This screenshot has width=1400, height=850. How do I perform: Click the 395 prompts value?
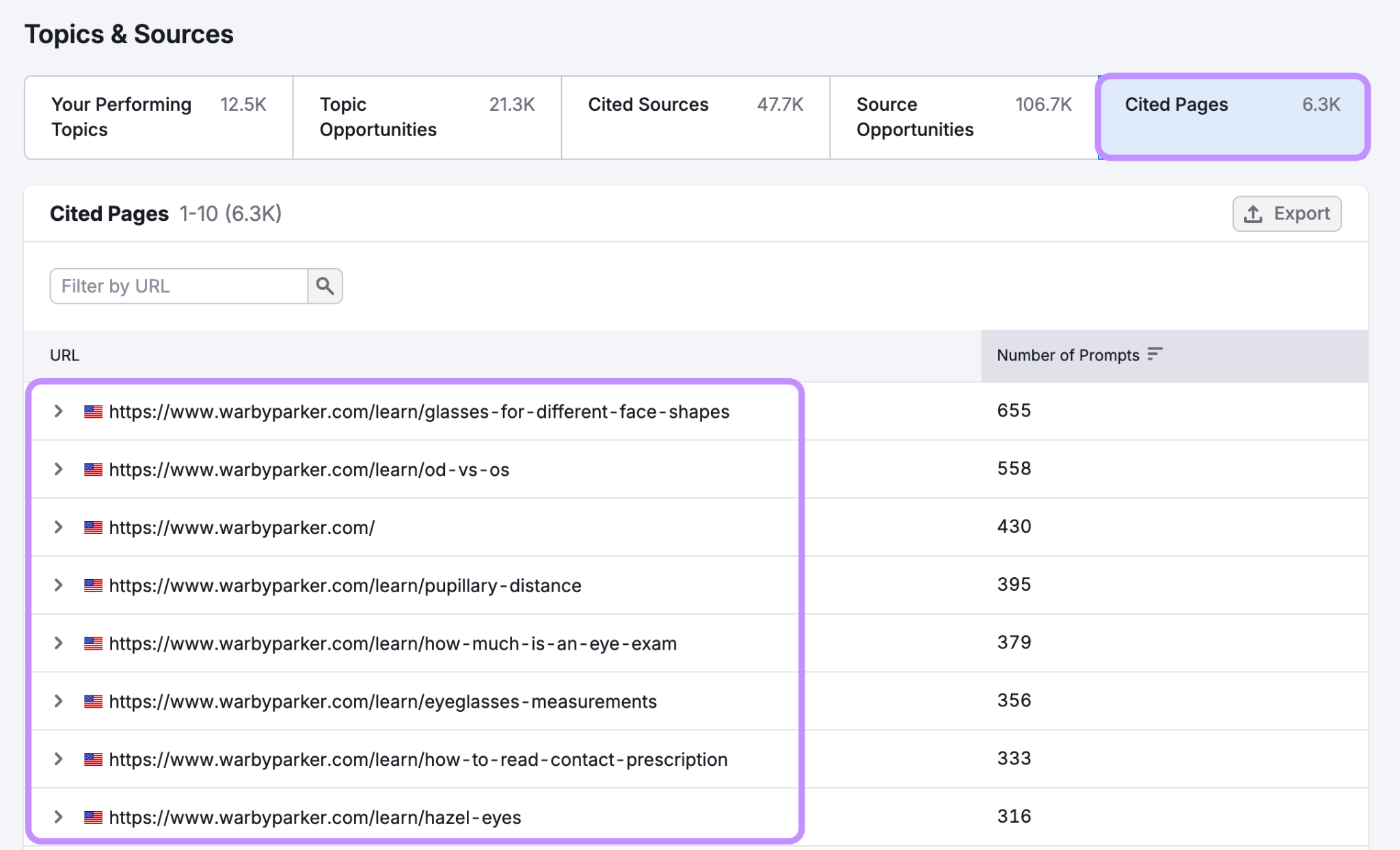pos(1014,584)
